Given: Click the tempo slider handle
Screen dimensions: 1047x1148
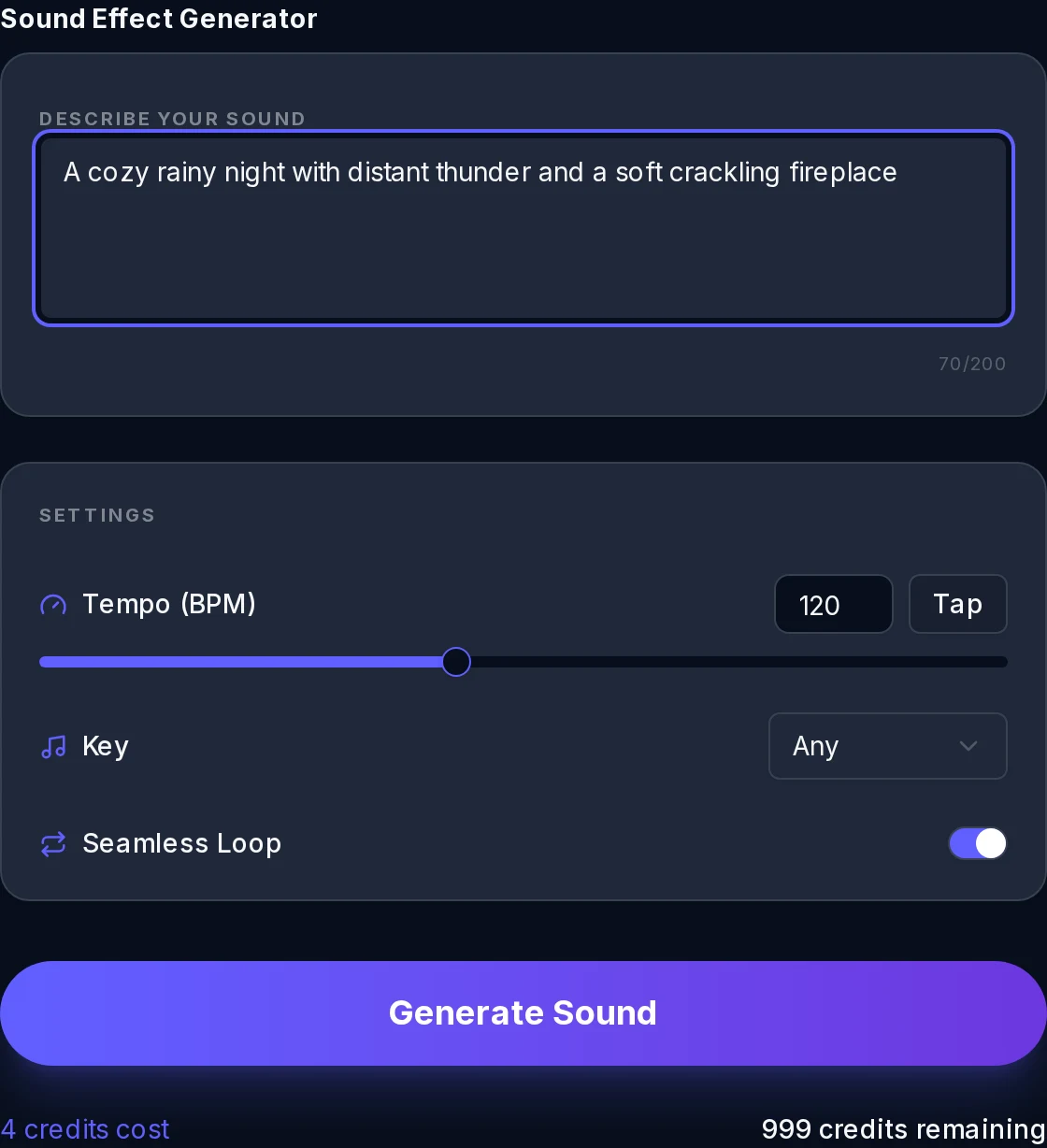Looking at the screenshot, I should point(456,662).
